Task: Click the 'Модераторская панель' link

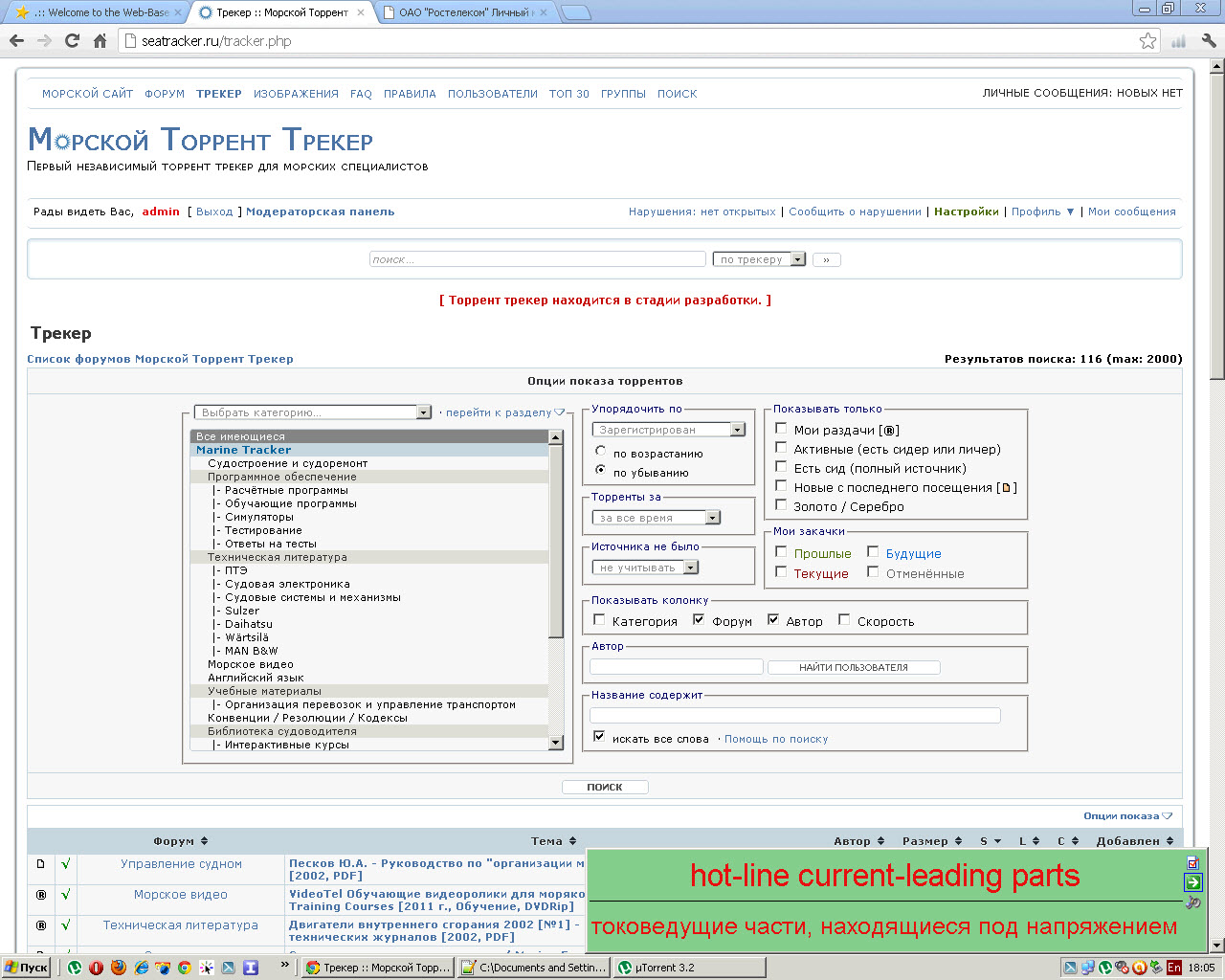Action: pos(320,212)
